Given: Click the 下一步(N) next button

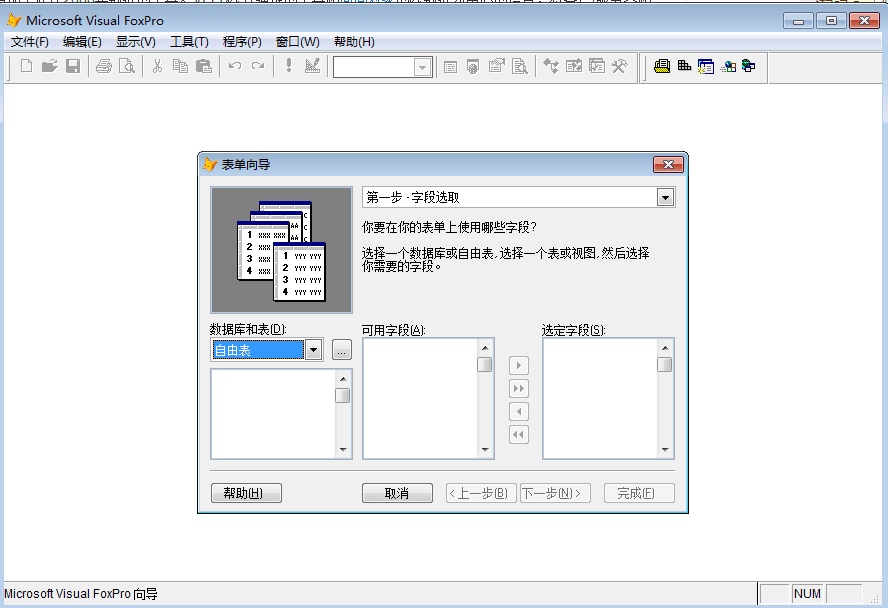Looking at the screenshot, I should click(x=555, y=493).
